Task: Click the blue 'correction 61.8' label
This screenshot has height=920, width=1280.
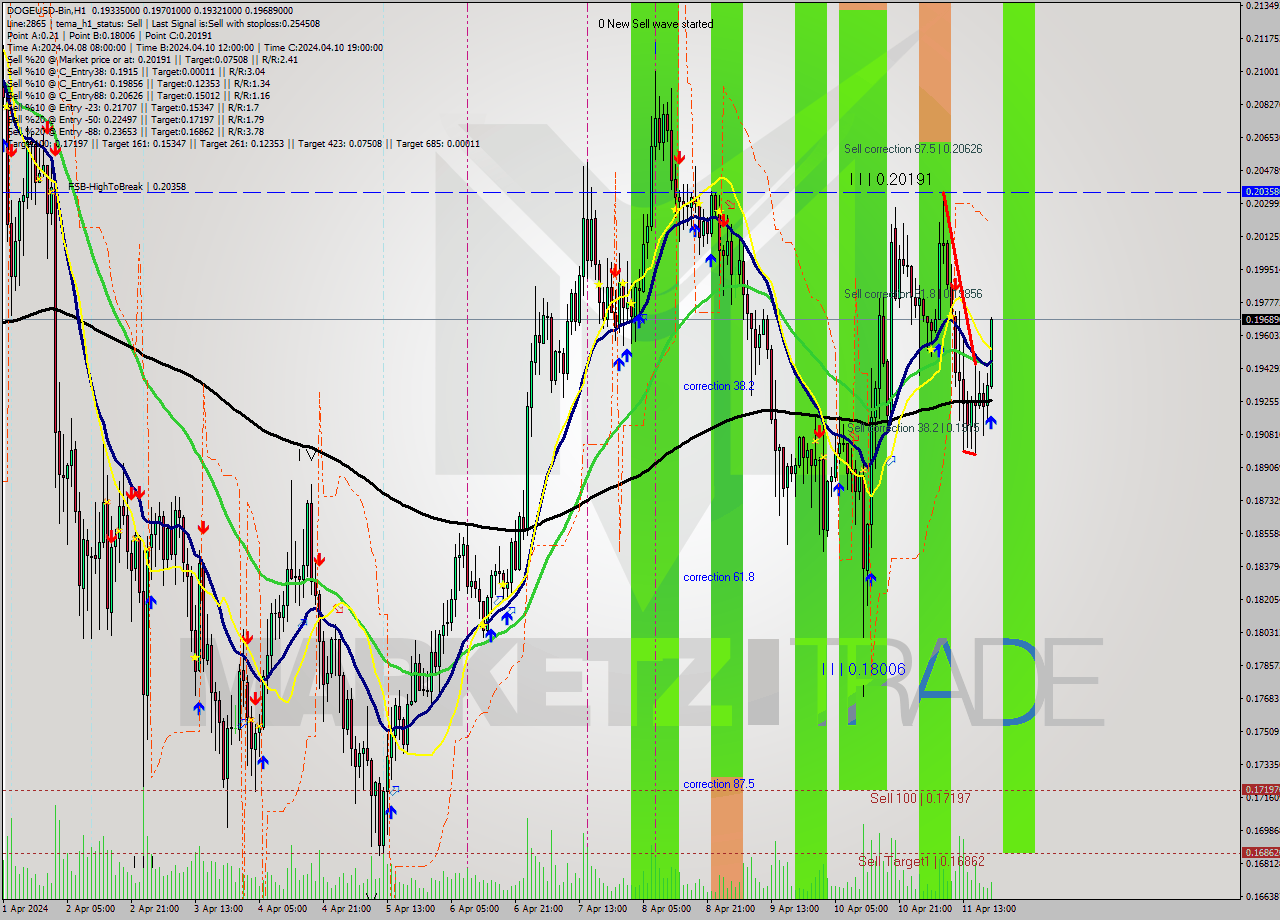Action: (x=719, y=577)
